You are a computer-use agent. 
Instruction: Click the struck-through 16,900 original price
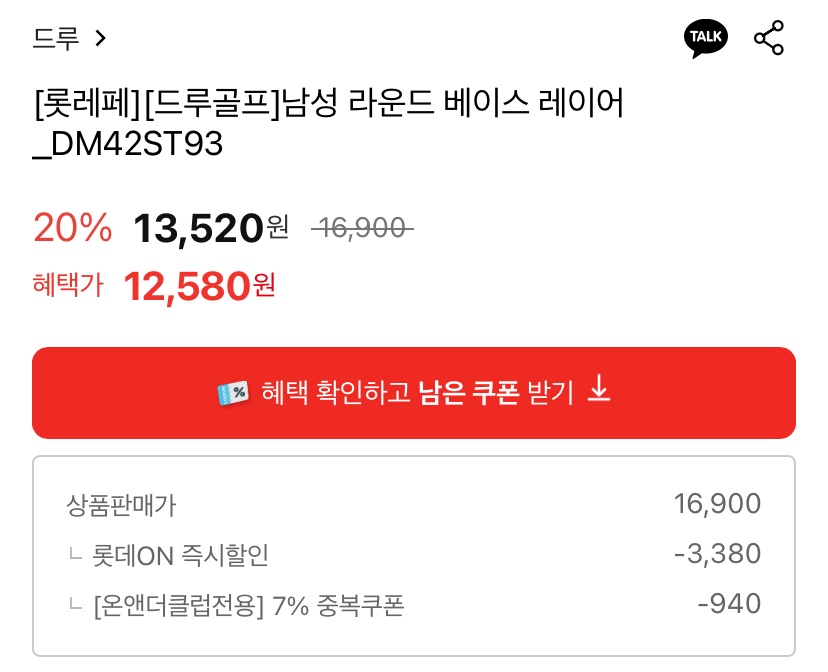[361, 229]
